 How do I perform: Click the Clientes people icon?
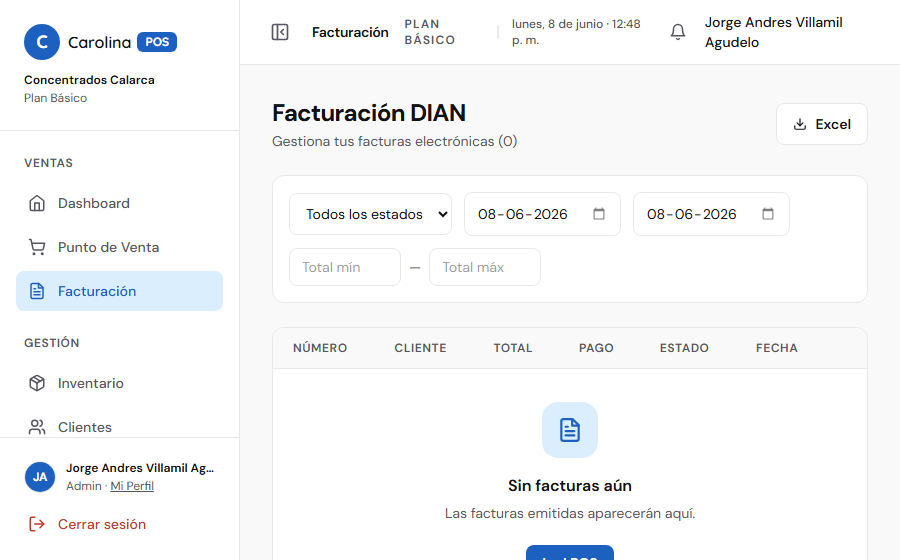click(x=37, y=427)
